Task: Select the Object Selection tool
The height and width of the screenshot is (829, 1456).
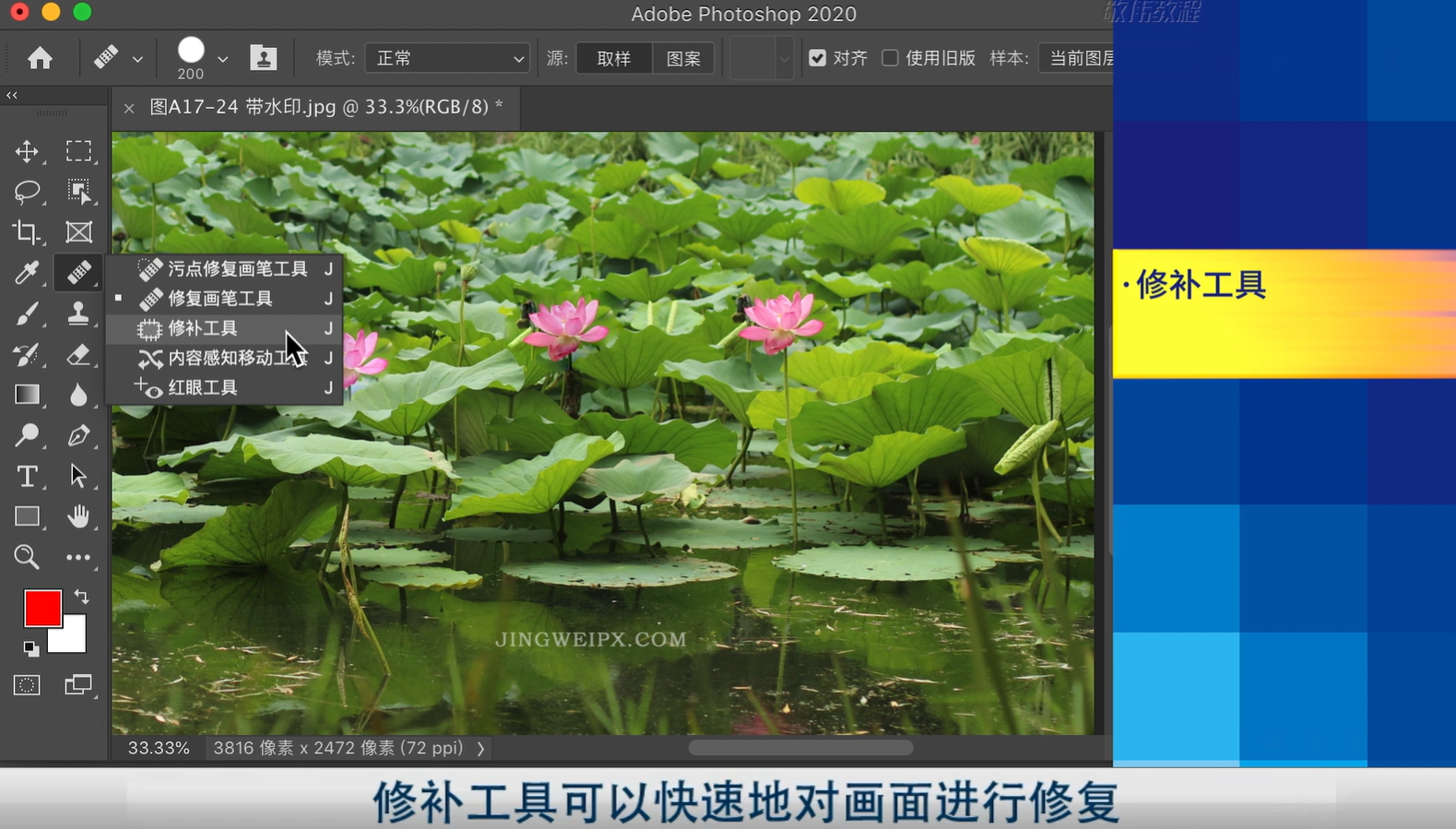Action: [78, 192]
